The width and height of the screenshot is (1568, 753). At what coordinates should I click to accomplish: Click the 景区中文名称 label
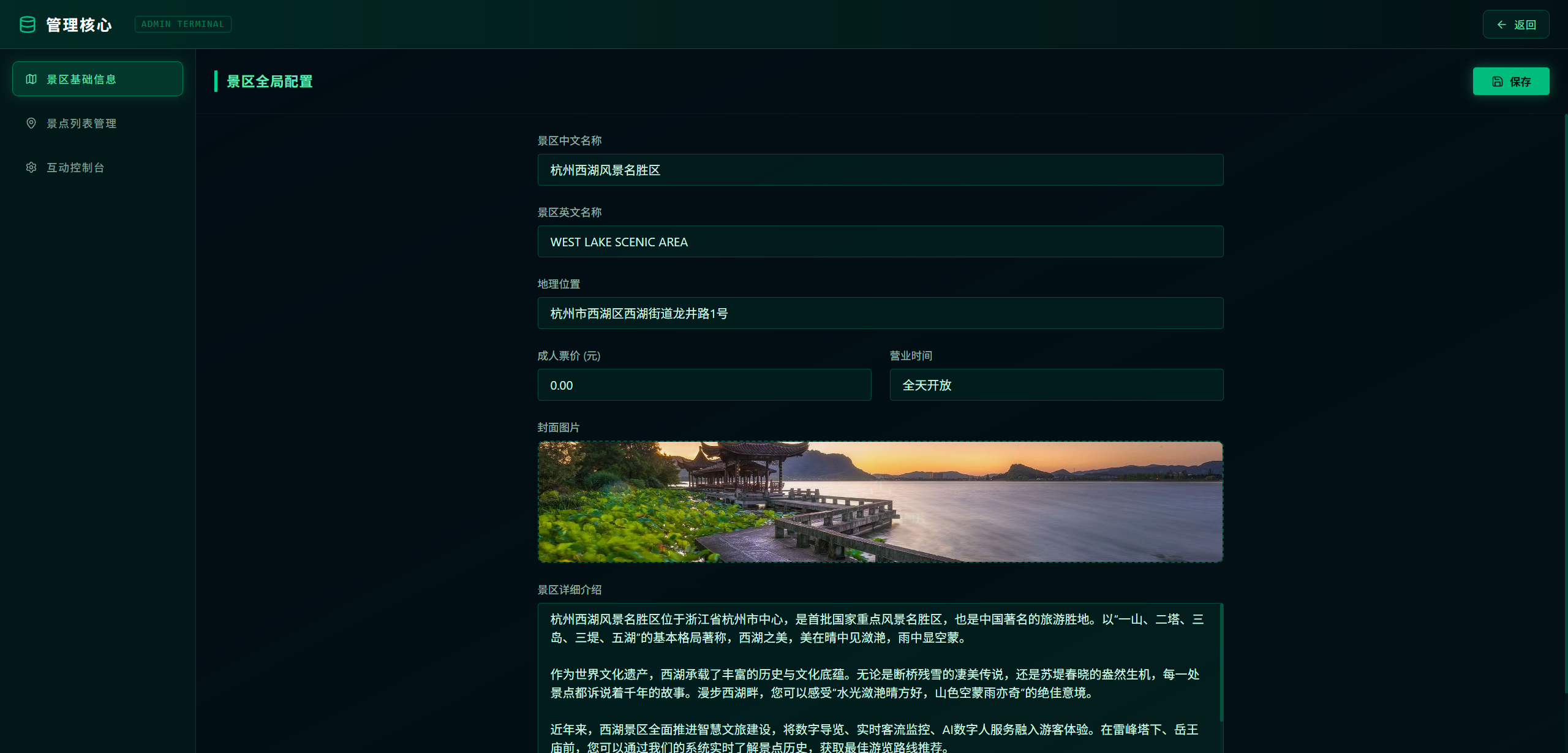coord(570,140)
